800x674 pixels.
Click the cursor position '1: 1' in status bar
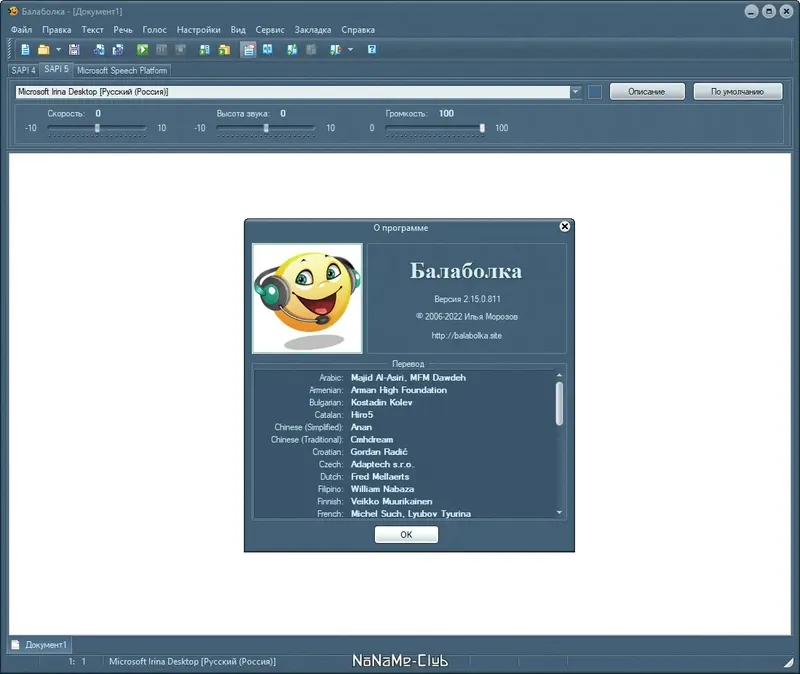78,662
